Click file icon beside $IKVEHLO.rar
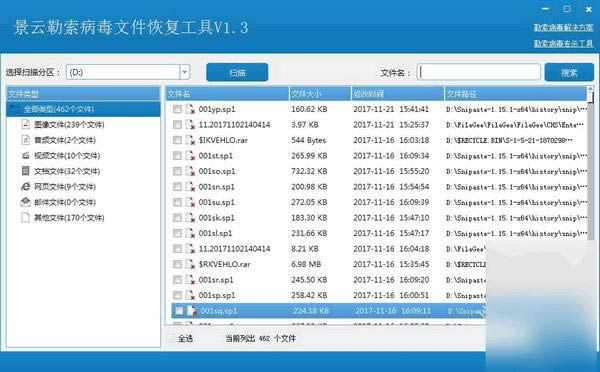This screenshot has height=372, width=600. [x=190, y=140]
